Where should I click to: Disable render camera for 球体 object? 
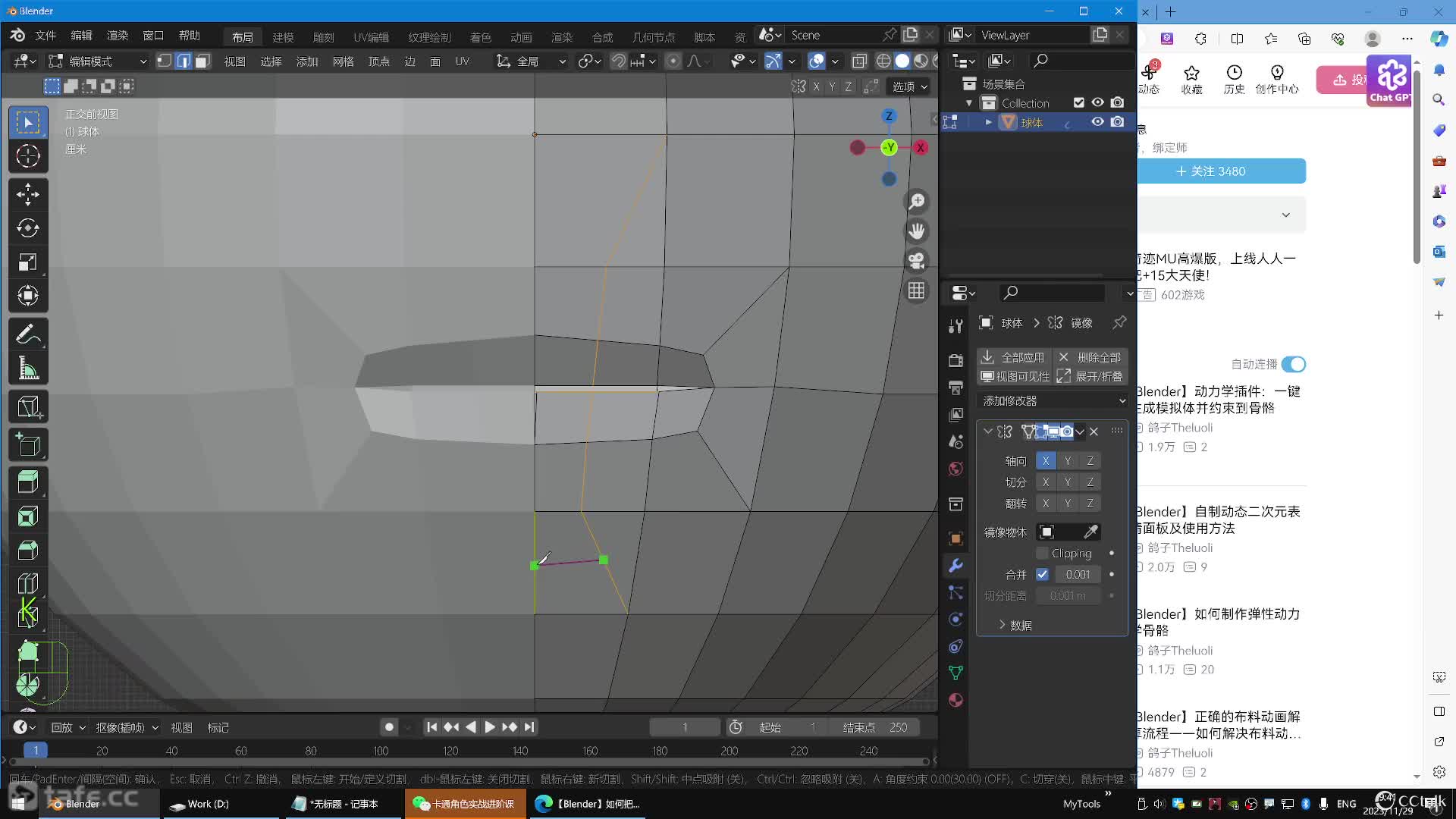pyautogui.click(x=1117, y=121)
